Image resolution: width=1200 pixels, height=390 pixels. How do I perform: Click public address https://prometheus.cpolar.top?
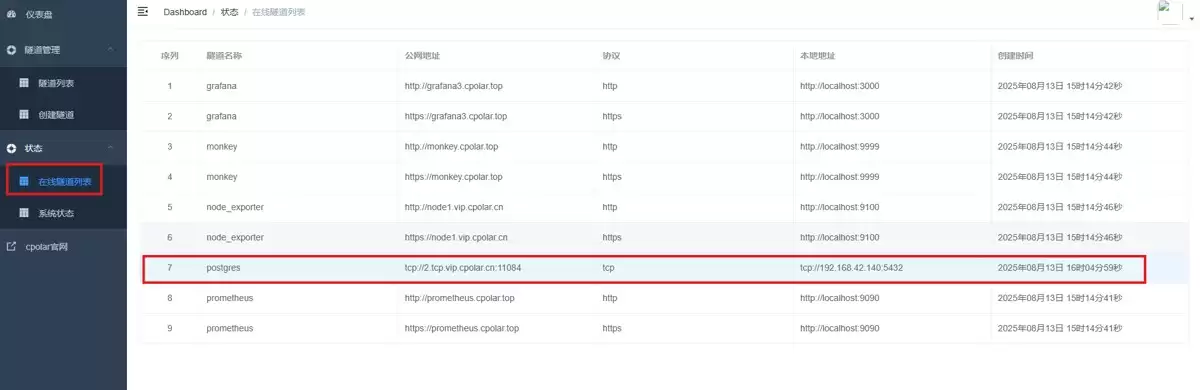(462, 328)
